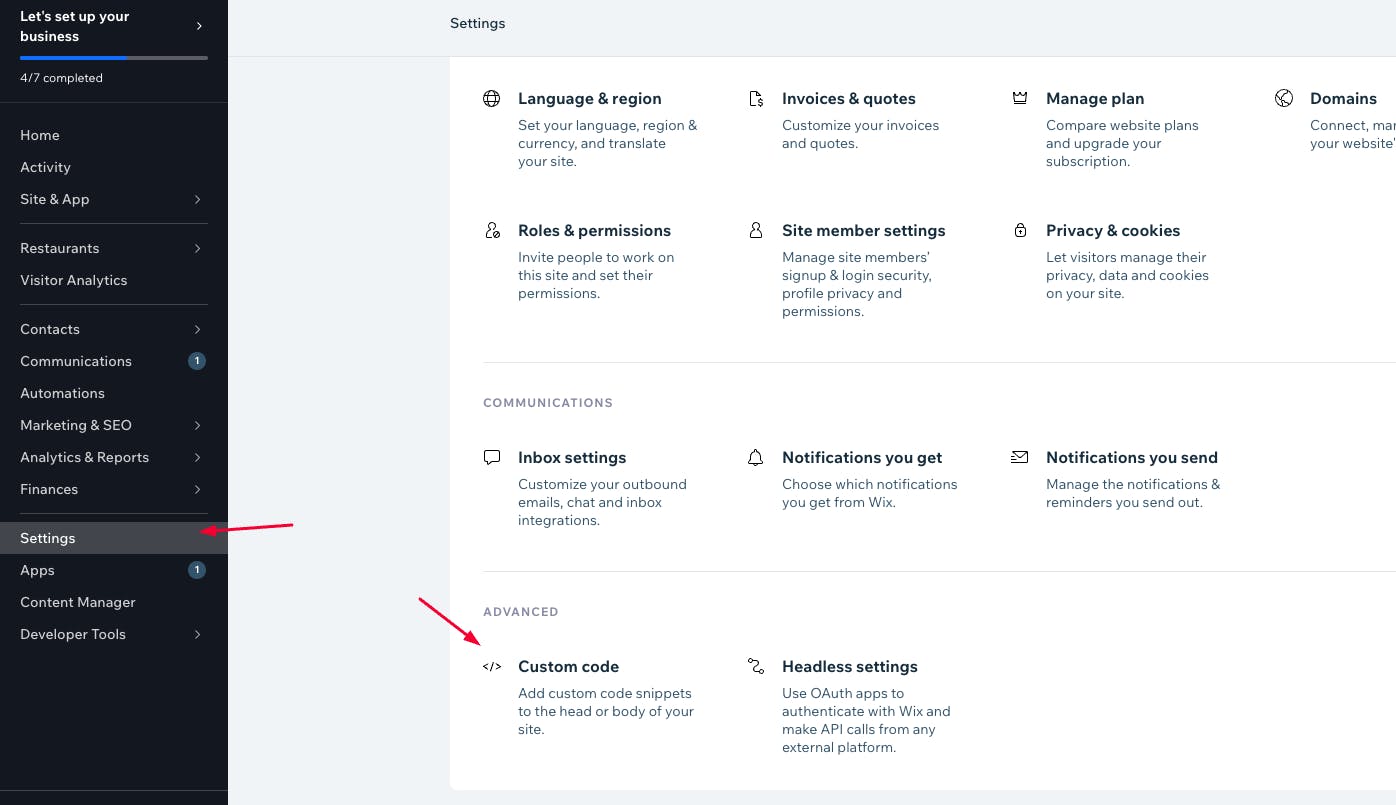Expand the Developer Tools submenu

pyautogui.click(x=197, y=634)
